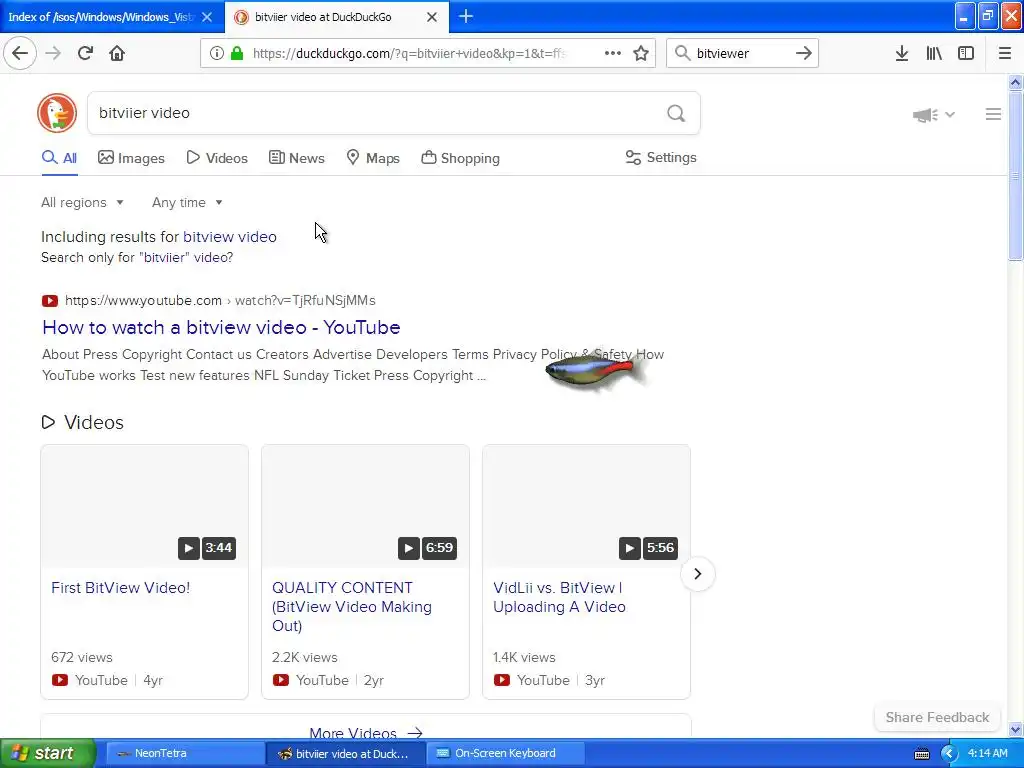Open the Firefox hamburger menu
The width and height of the screenshot is (1024, 768).
(x=1005, y=53)
